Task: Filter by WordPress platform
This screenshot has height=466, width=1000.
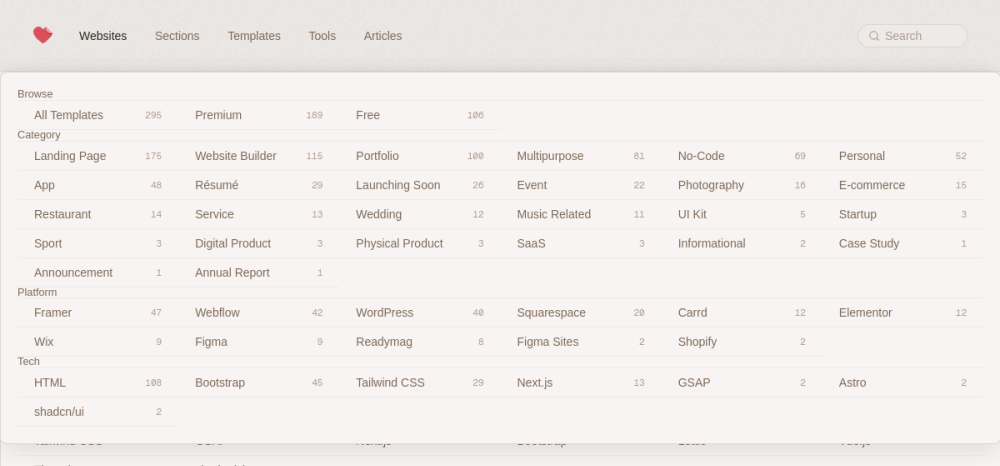Action: 420,313
